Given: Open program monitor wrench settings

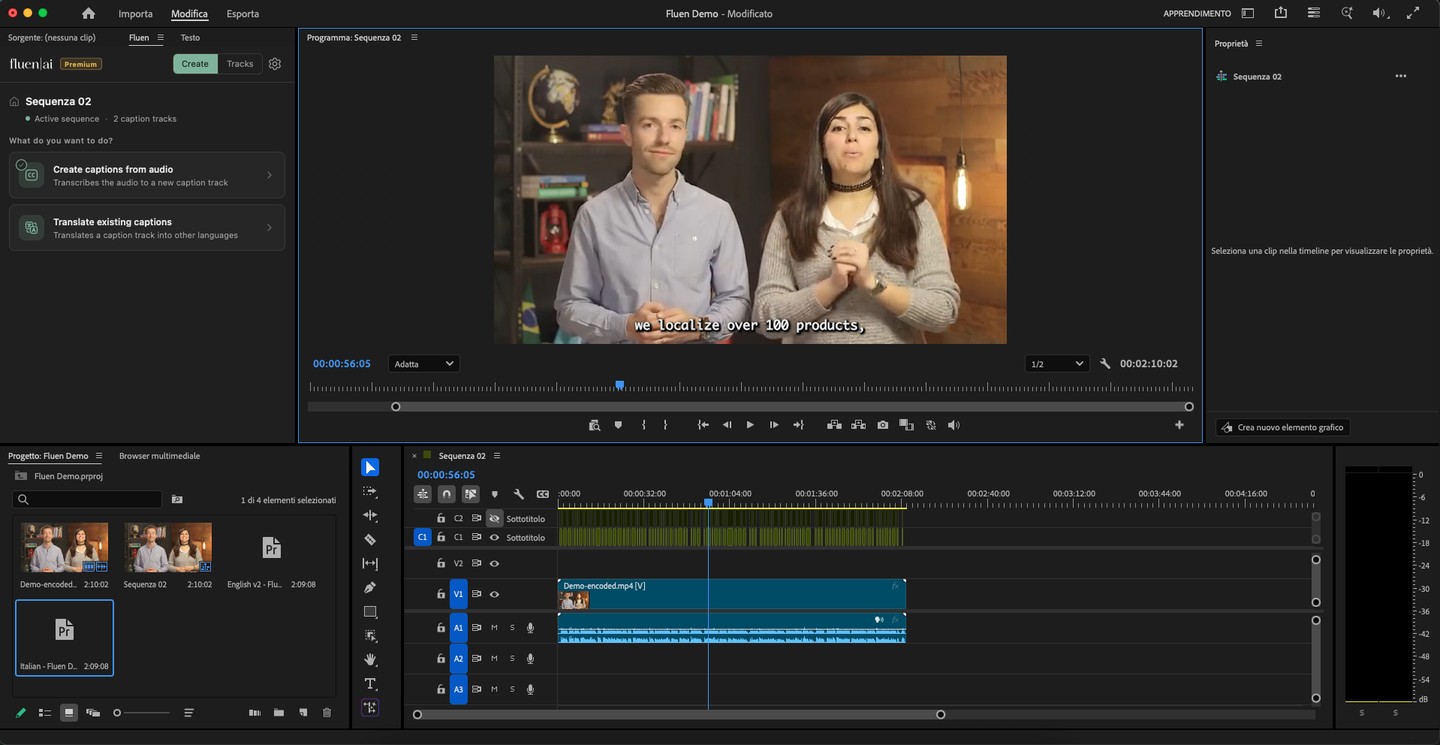Looking at the screenshot, I should tap(1105, 364).
